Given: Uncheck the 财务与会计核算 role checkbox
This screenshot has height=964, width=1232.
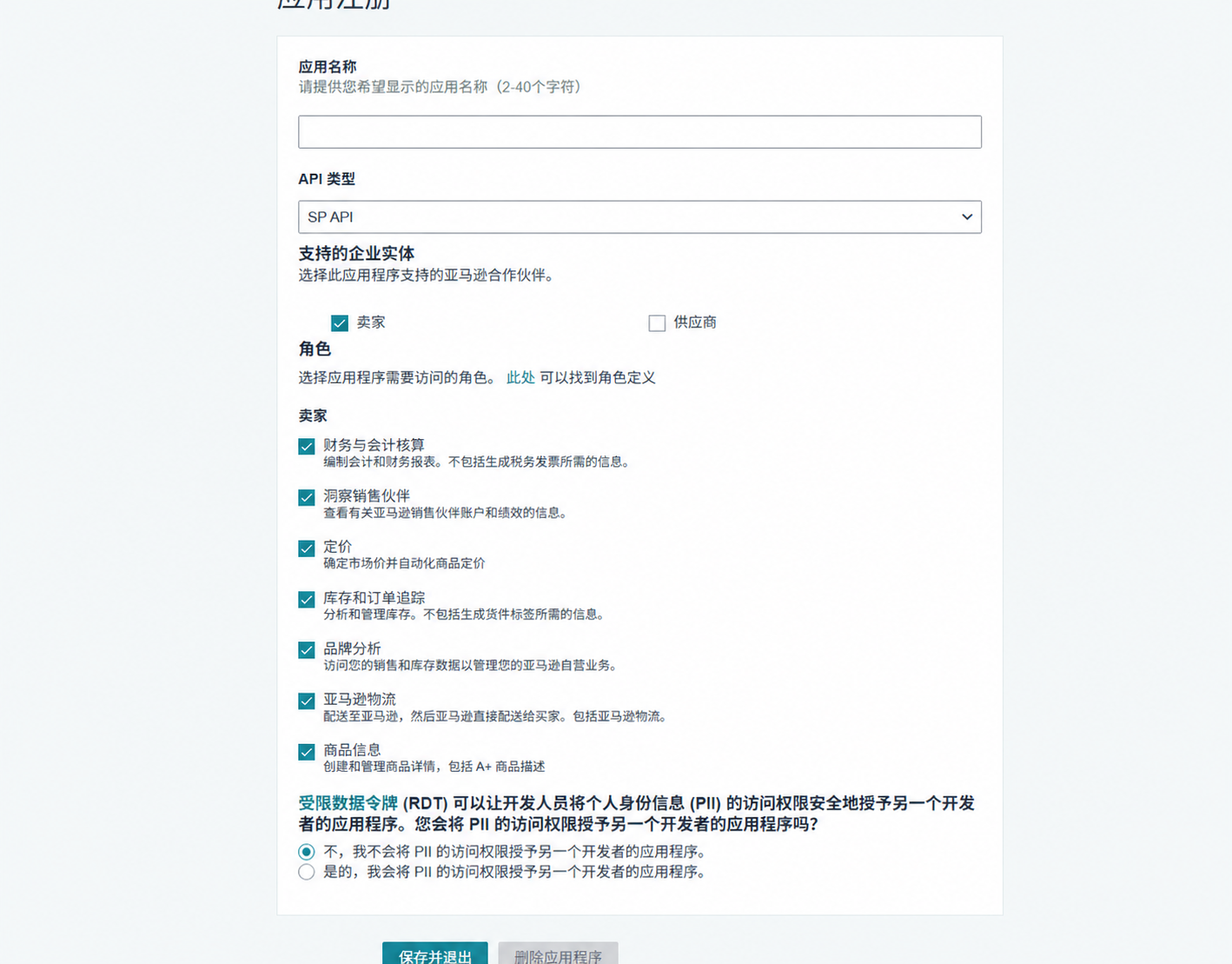Looking at the screenshot, I should [x=307, y=447].
